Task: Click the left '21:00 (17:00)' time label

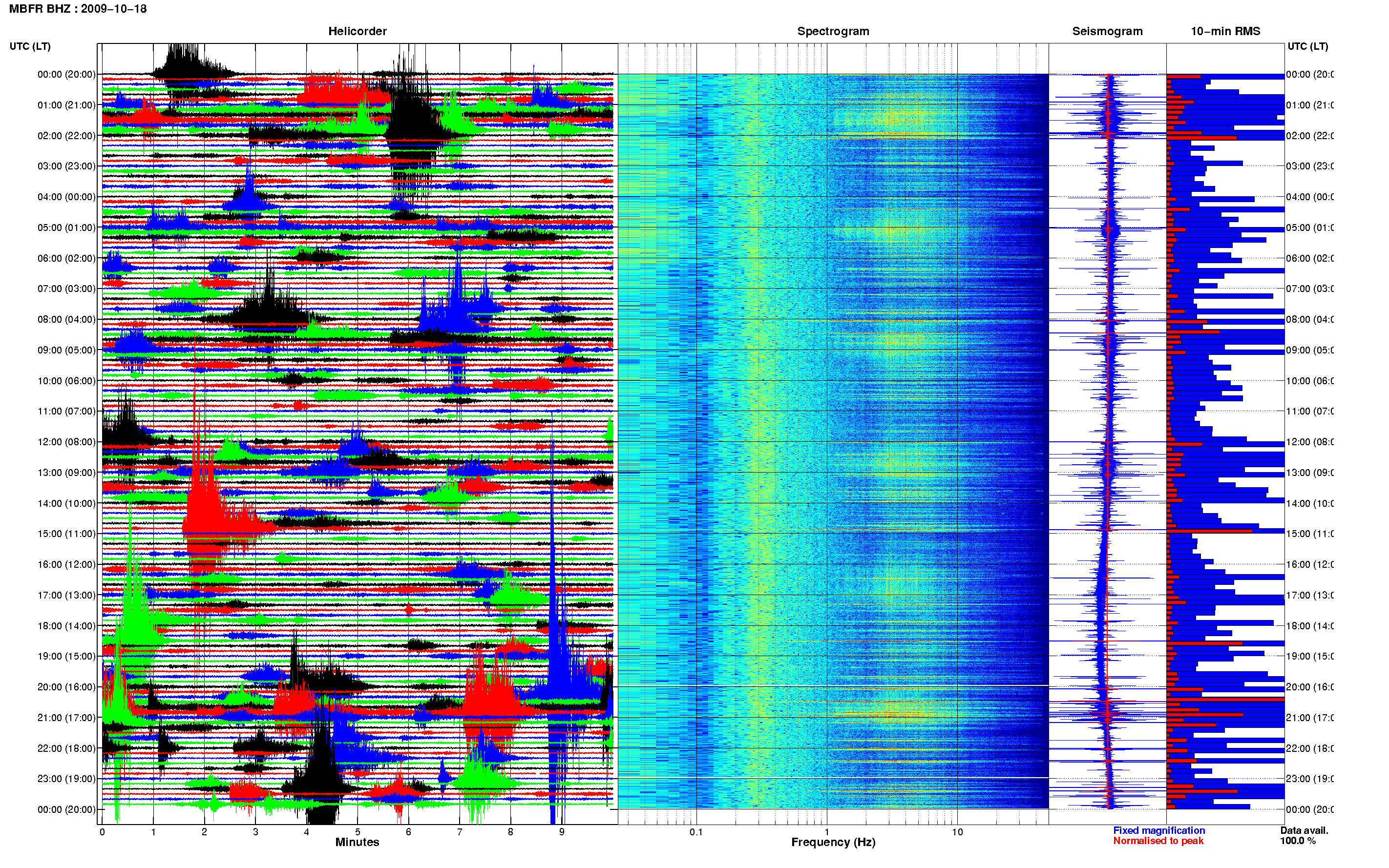Action: 66,718
